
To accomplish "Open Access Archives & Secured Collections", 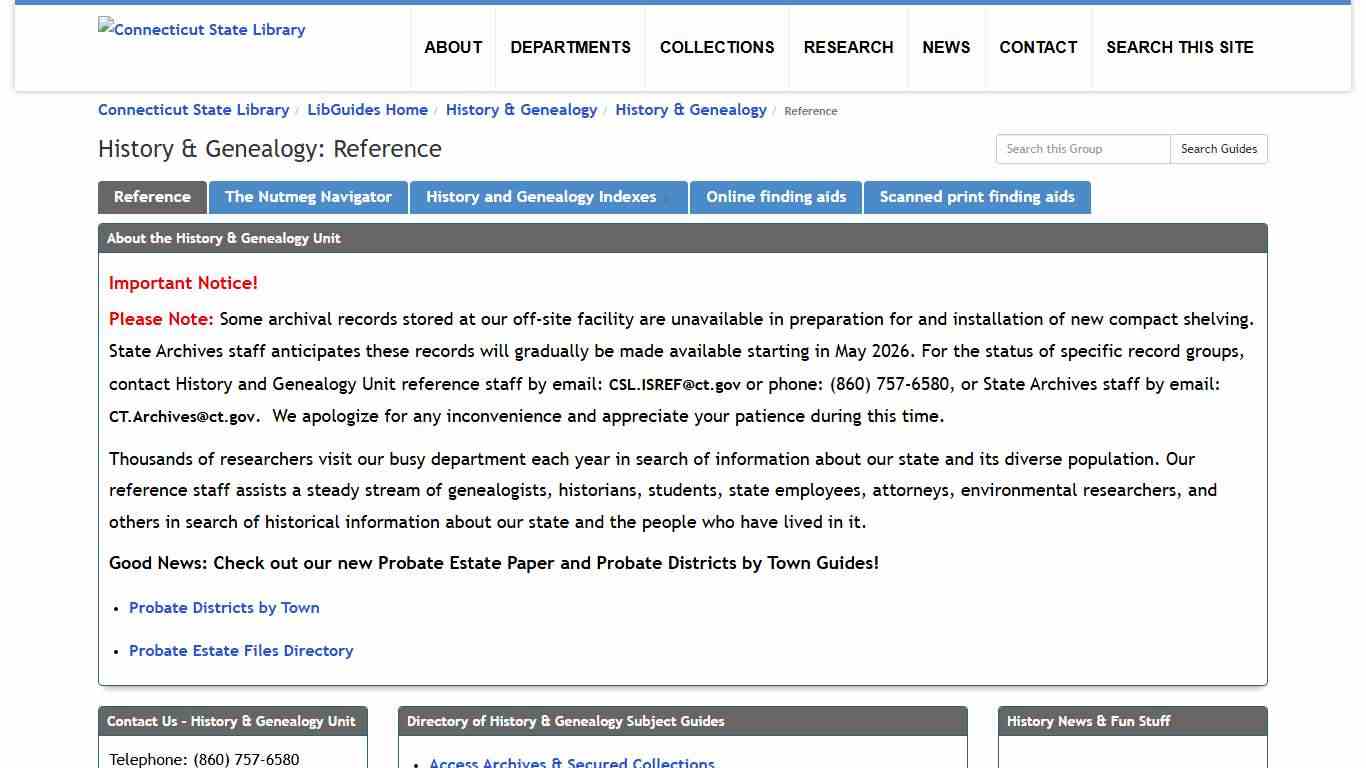I will tap(571, 762).
